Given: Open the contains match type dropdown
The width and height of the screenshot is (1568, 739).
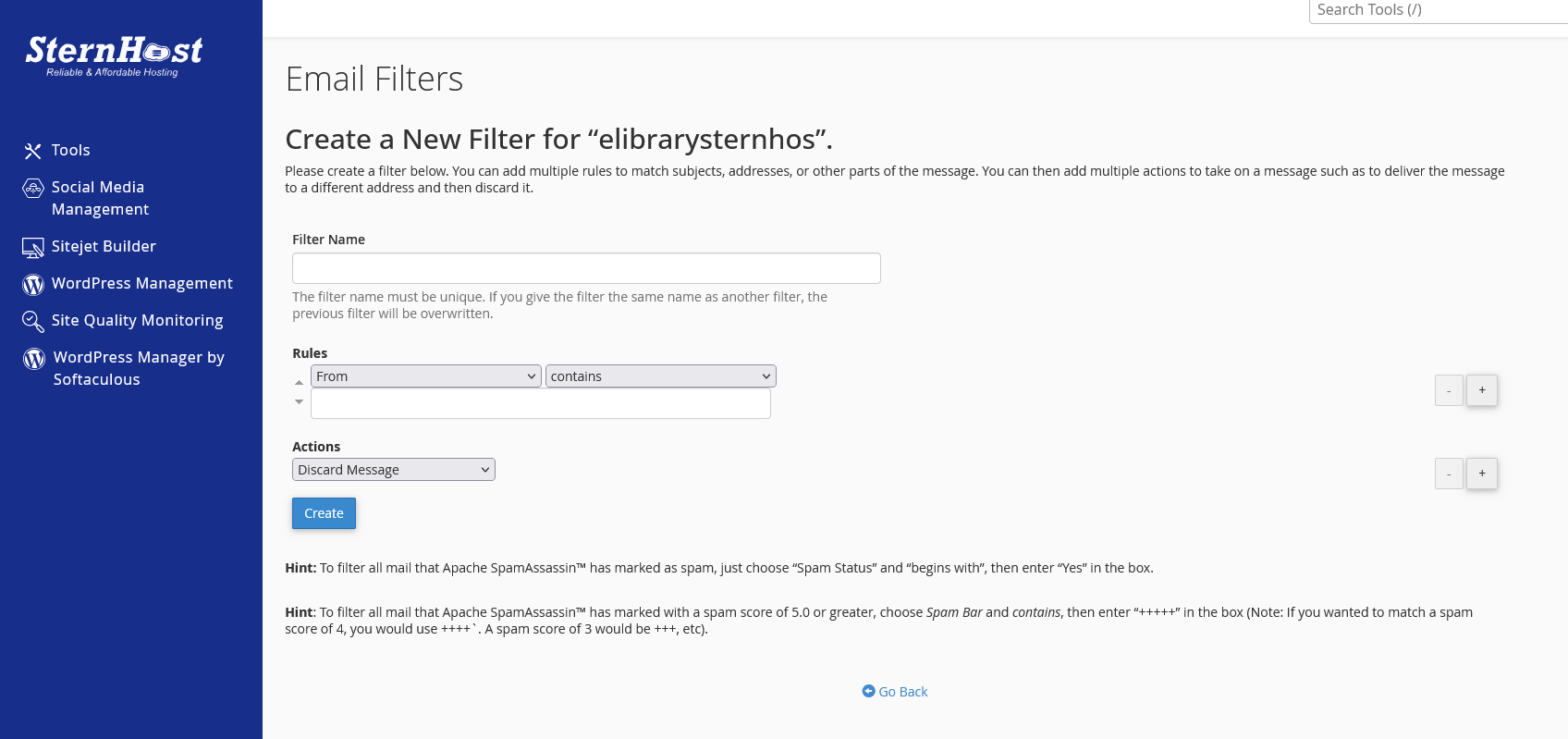Looking at the screenshot, I should click(x=660, y=376).
